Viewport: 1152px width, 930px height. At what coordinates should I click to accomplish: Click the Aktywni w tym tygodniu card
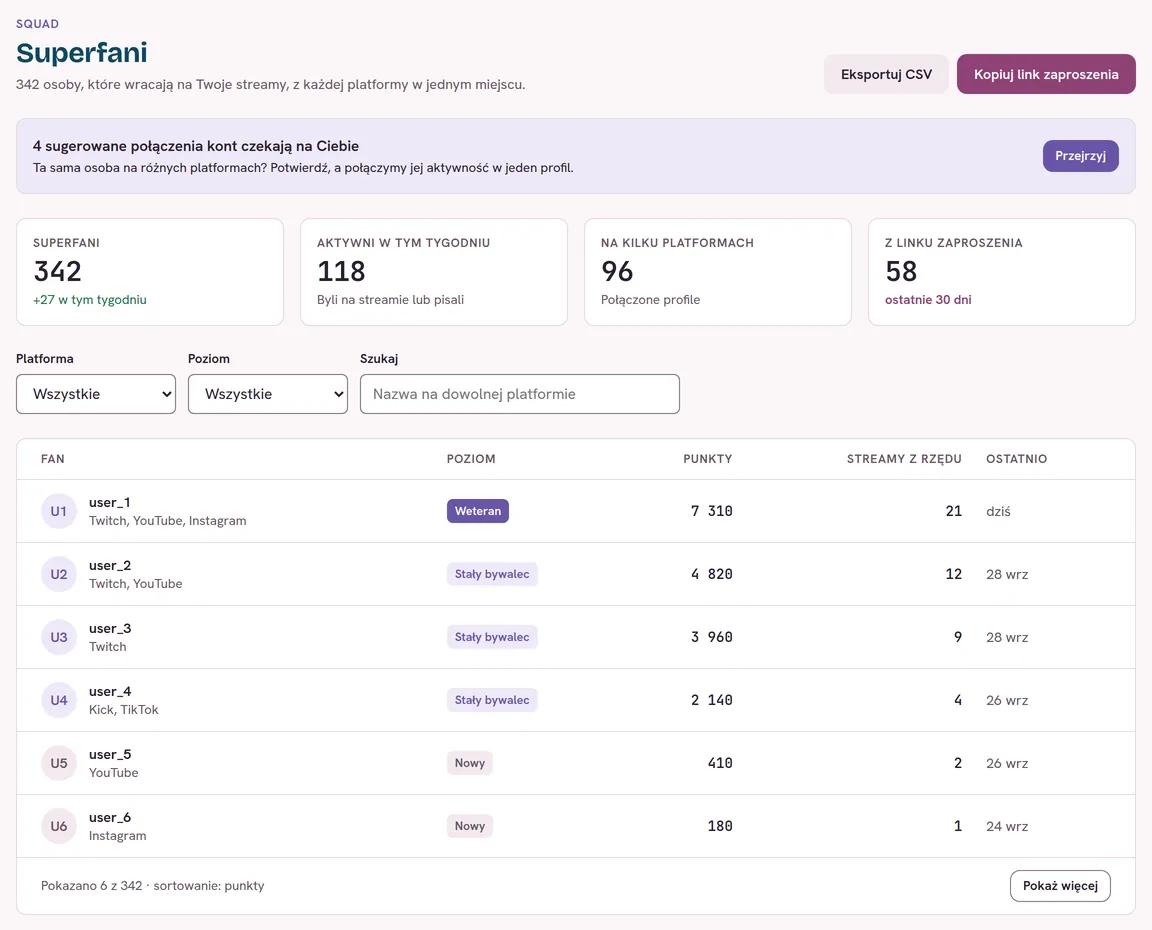(x=434, y=272)
